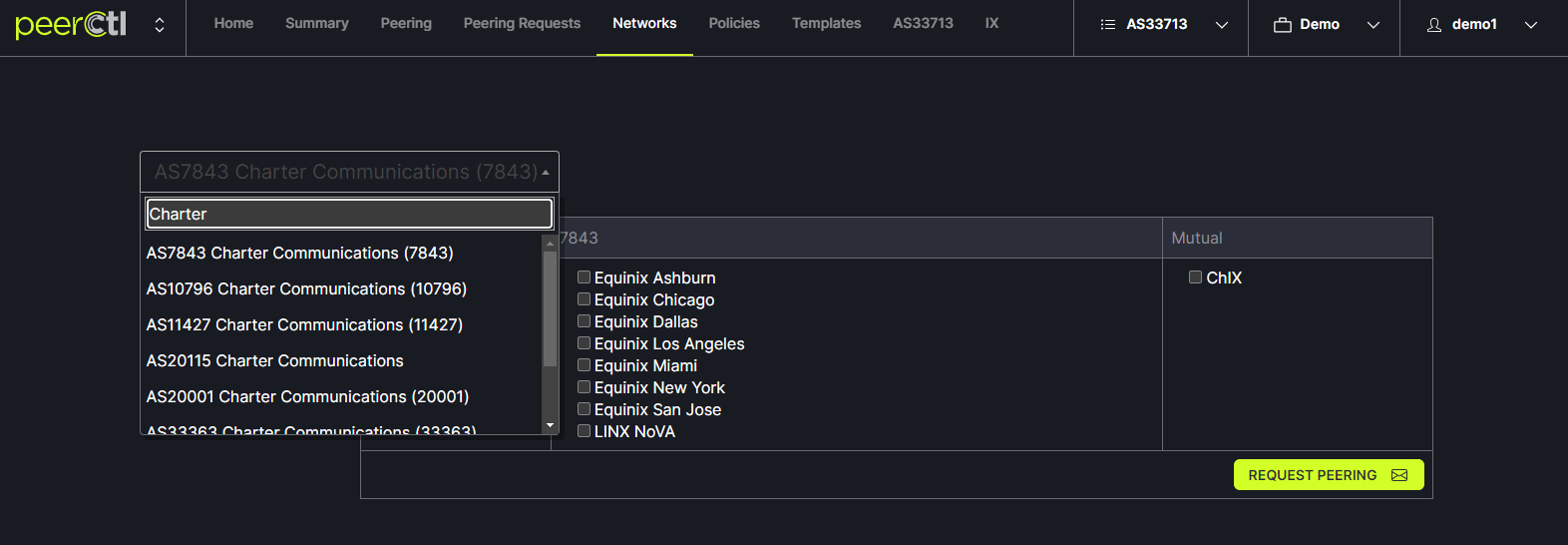The image size is (1568, 545).
Task: Open the Demo organization dropdown
Action: click(x=1372, y=25)
